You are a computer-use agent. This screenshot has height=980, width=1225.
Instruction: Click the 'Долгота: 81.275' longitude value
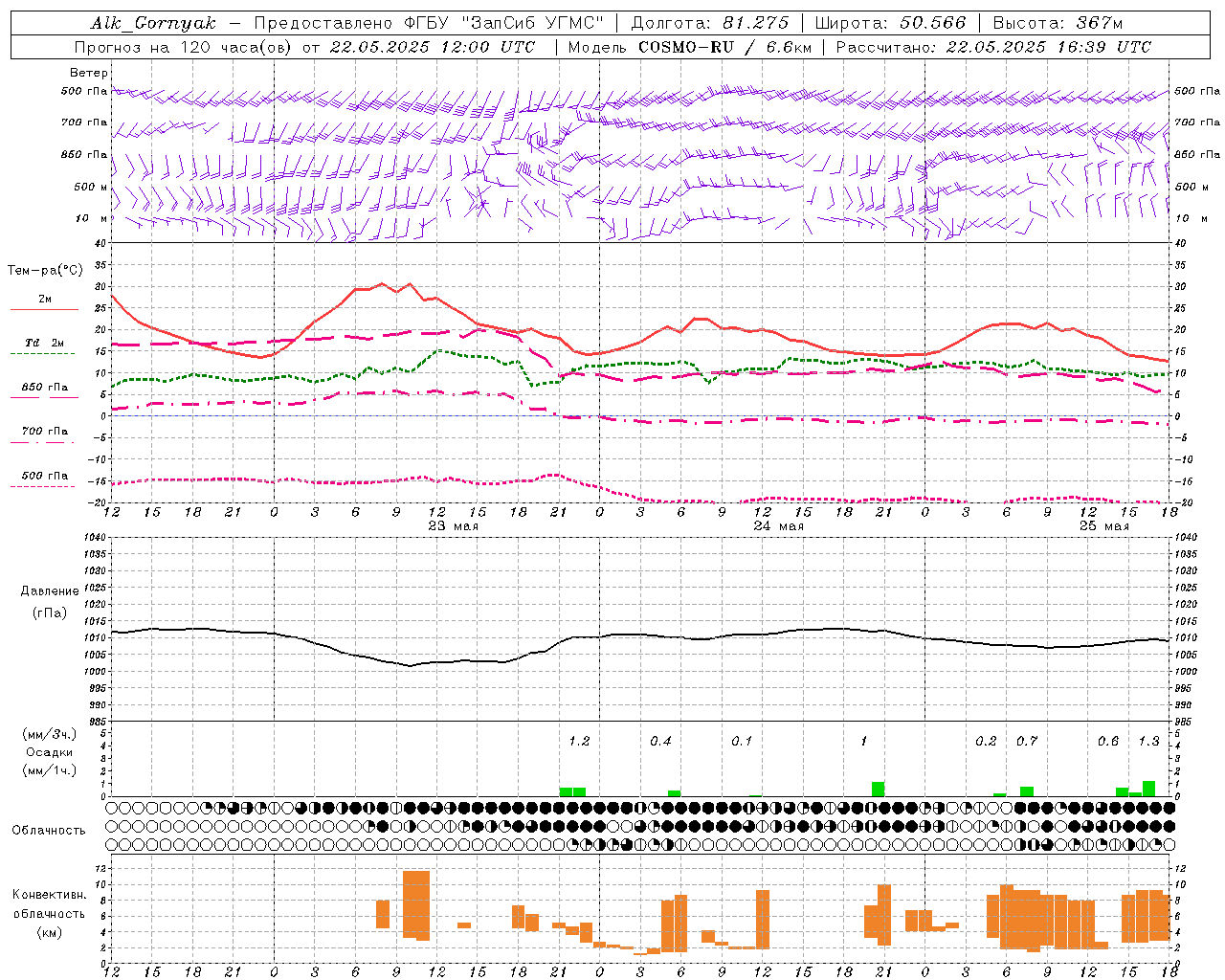tap(710, 23)
